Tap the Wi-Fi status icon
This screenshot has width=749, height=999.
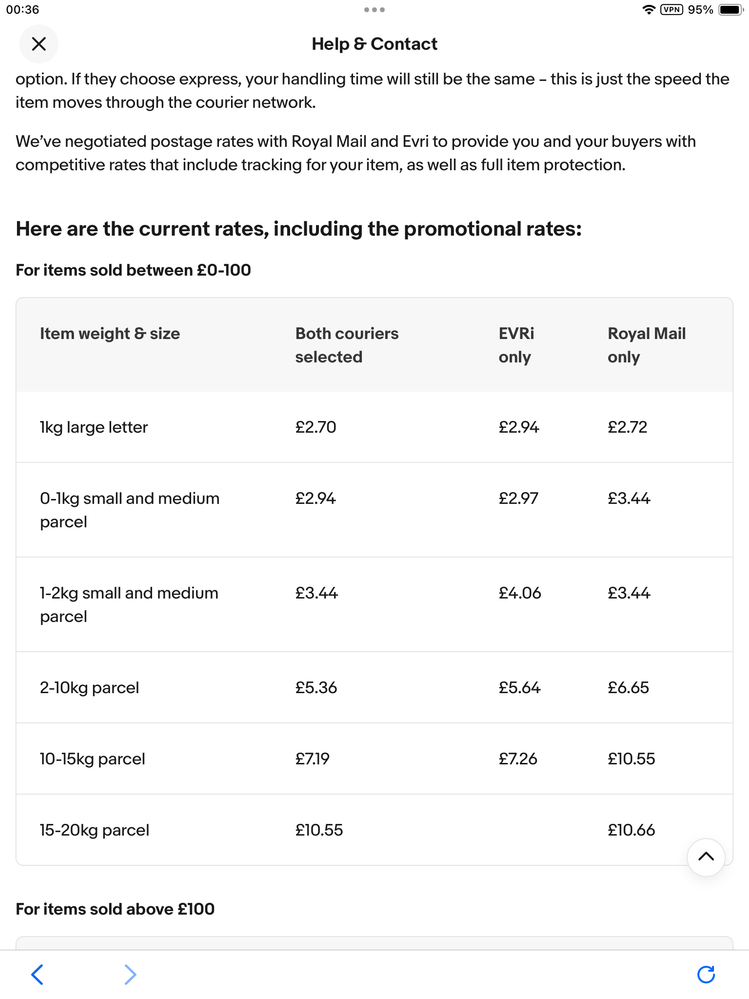pos(649,10)
